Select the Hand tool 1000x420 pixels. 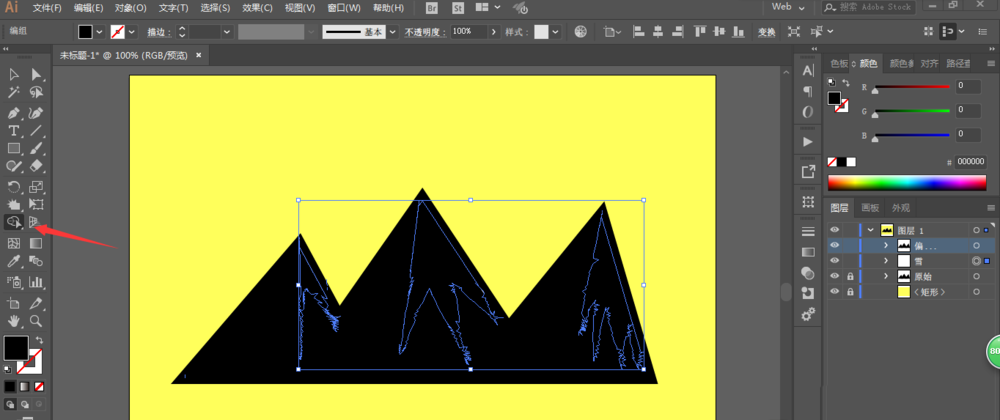point(14,321)
